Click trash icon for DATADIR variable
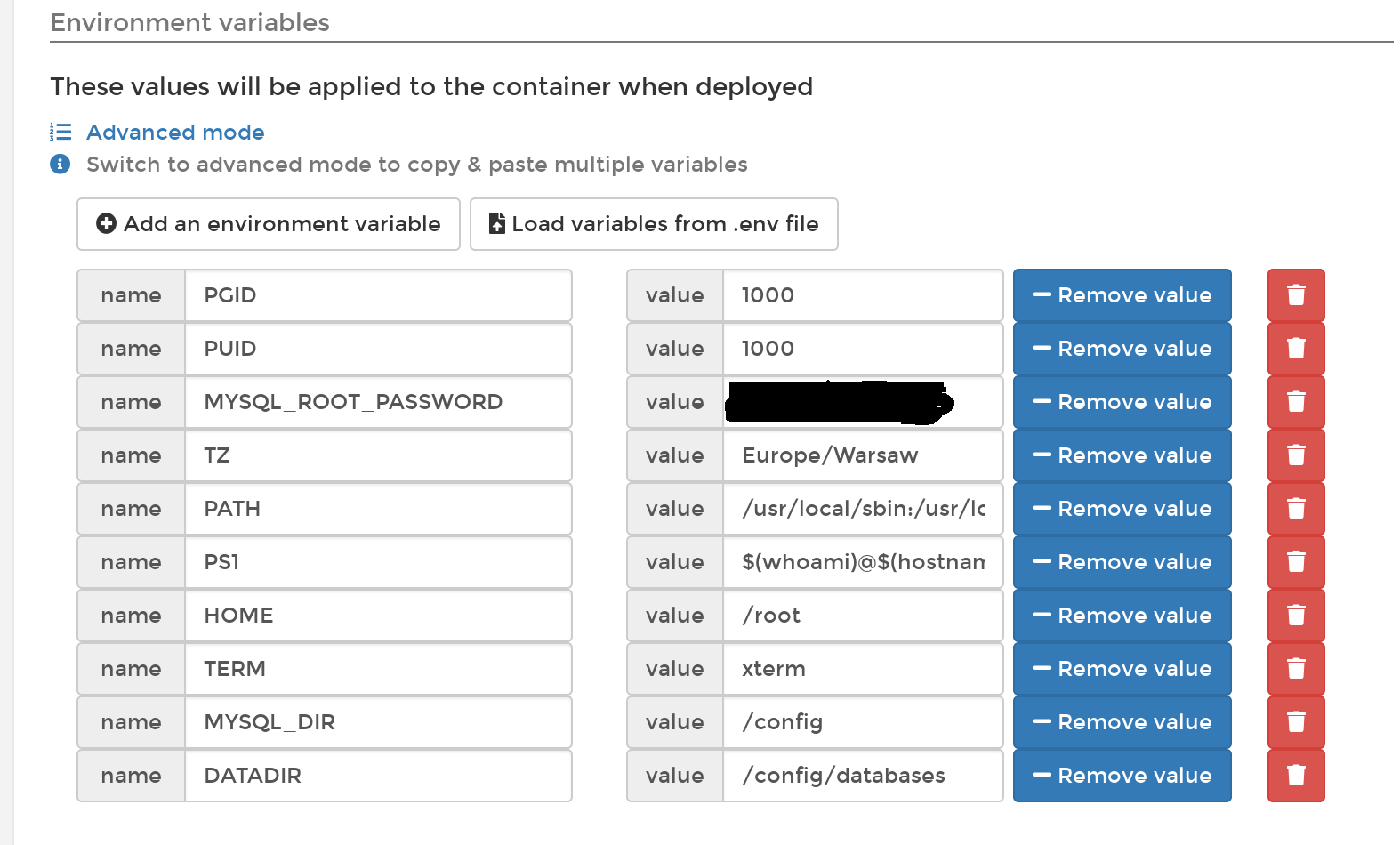 [1295, 776]
